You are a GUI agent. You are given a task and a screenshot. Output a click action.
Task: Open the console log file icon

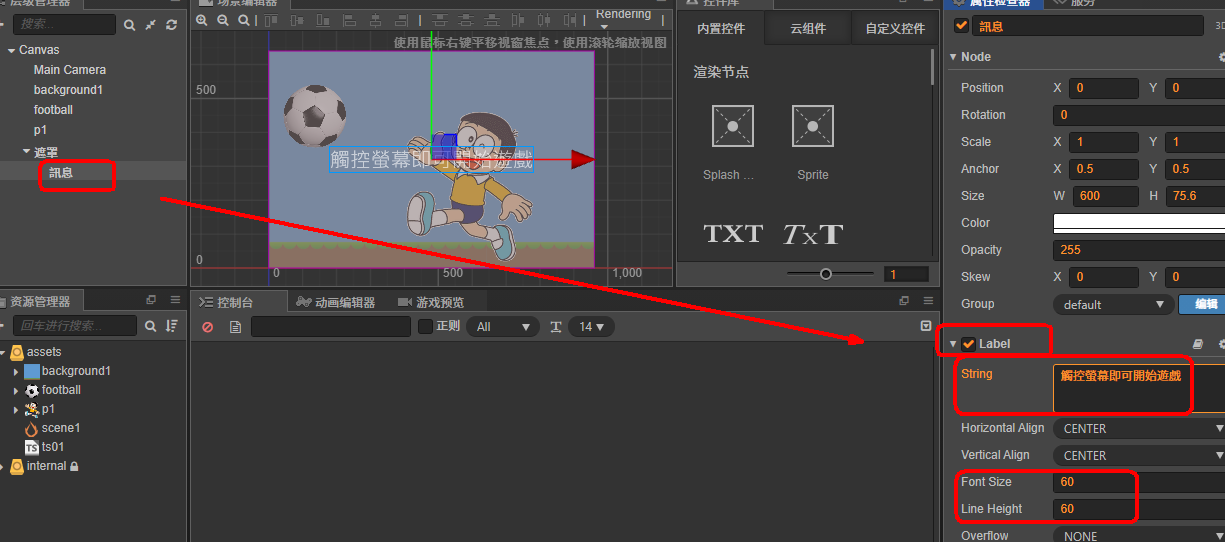click(x=235, y=327)
